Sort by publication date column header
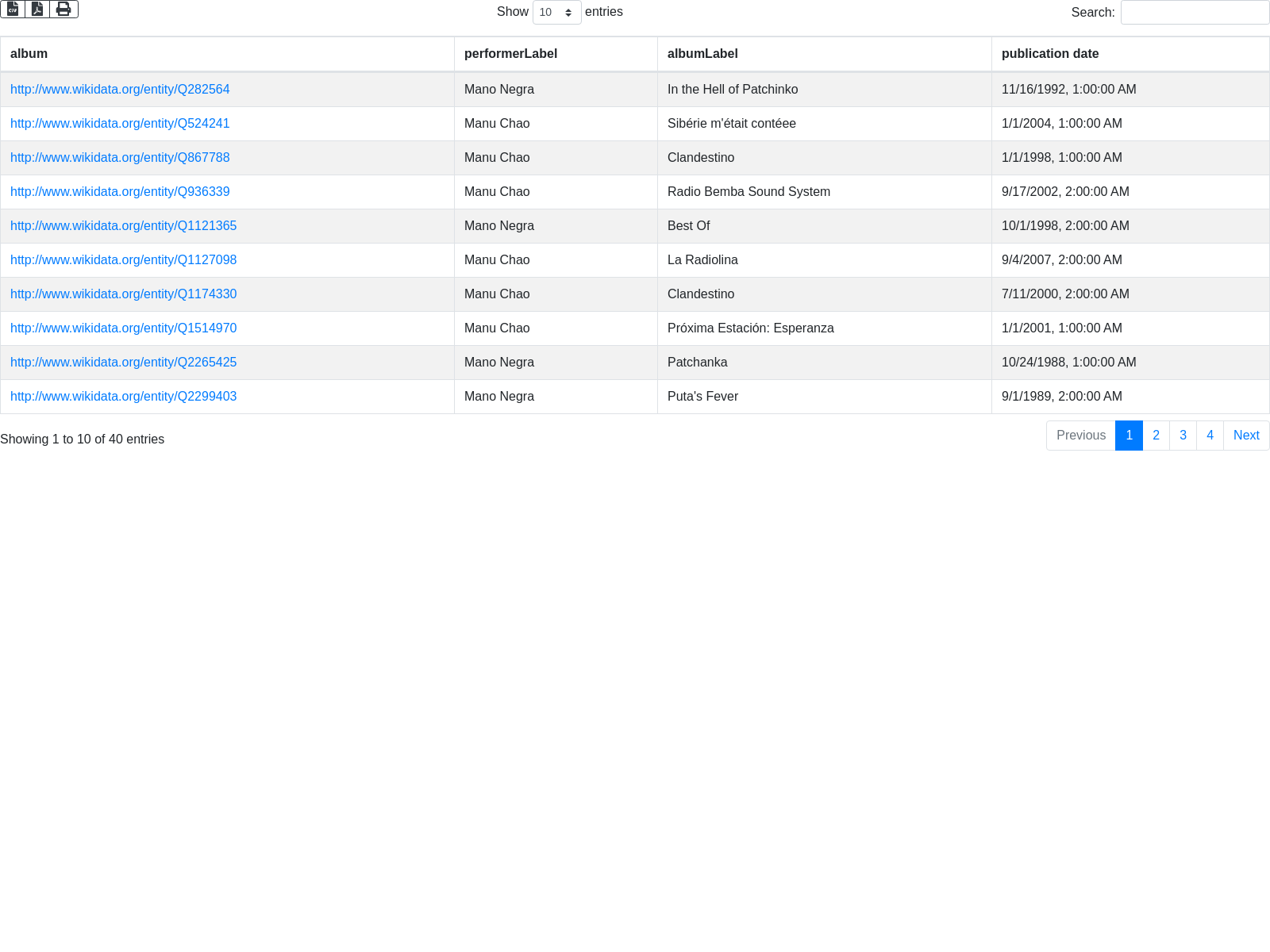The width and height of the screenshot is (1270, 952). [1050, 54]
